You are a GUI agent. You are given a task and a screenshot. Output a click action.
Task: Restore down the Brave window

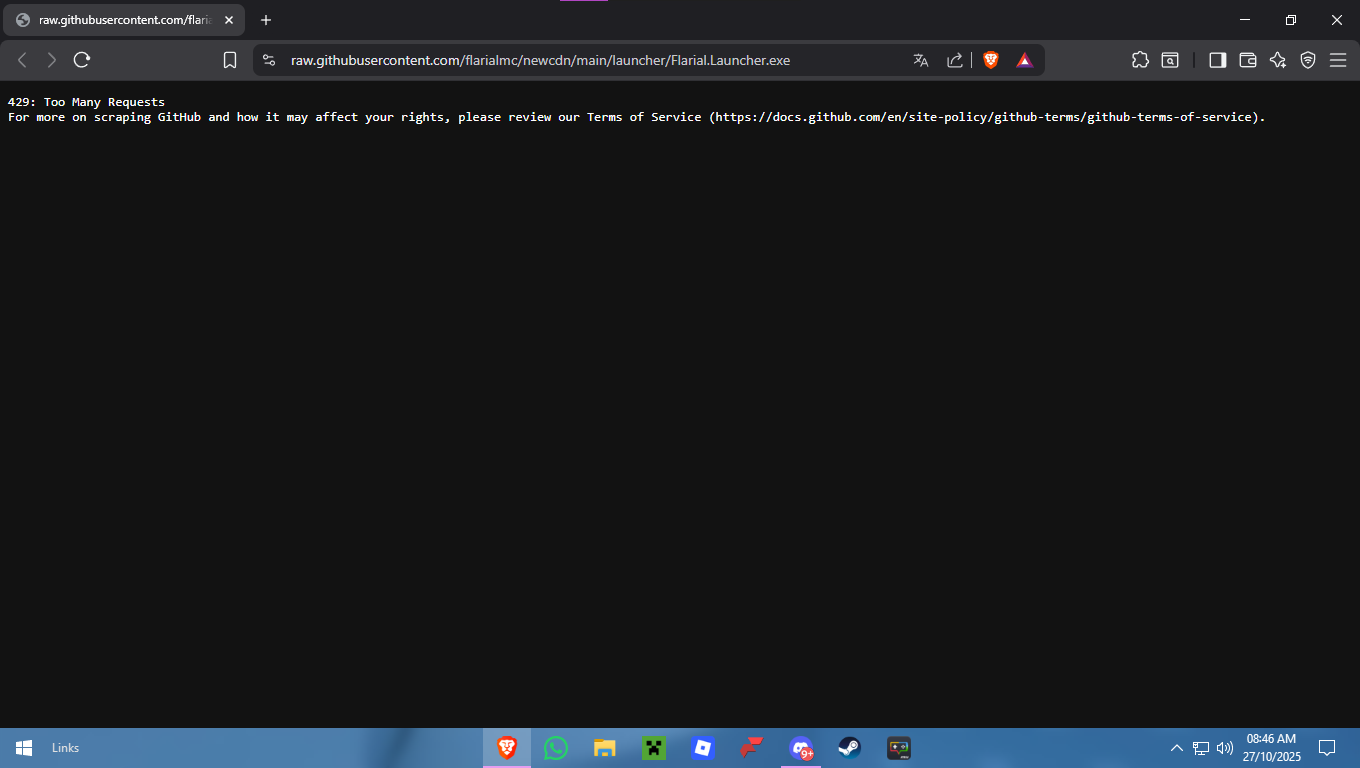point(1291,20)
